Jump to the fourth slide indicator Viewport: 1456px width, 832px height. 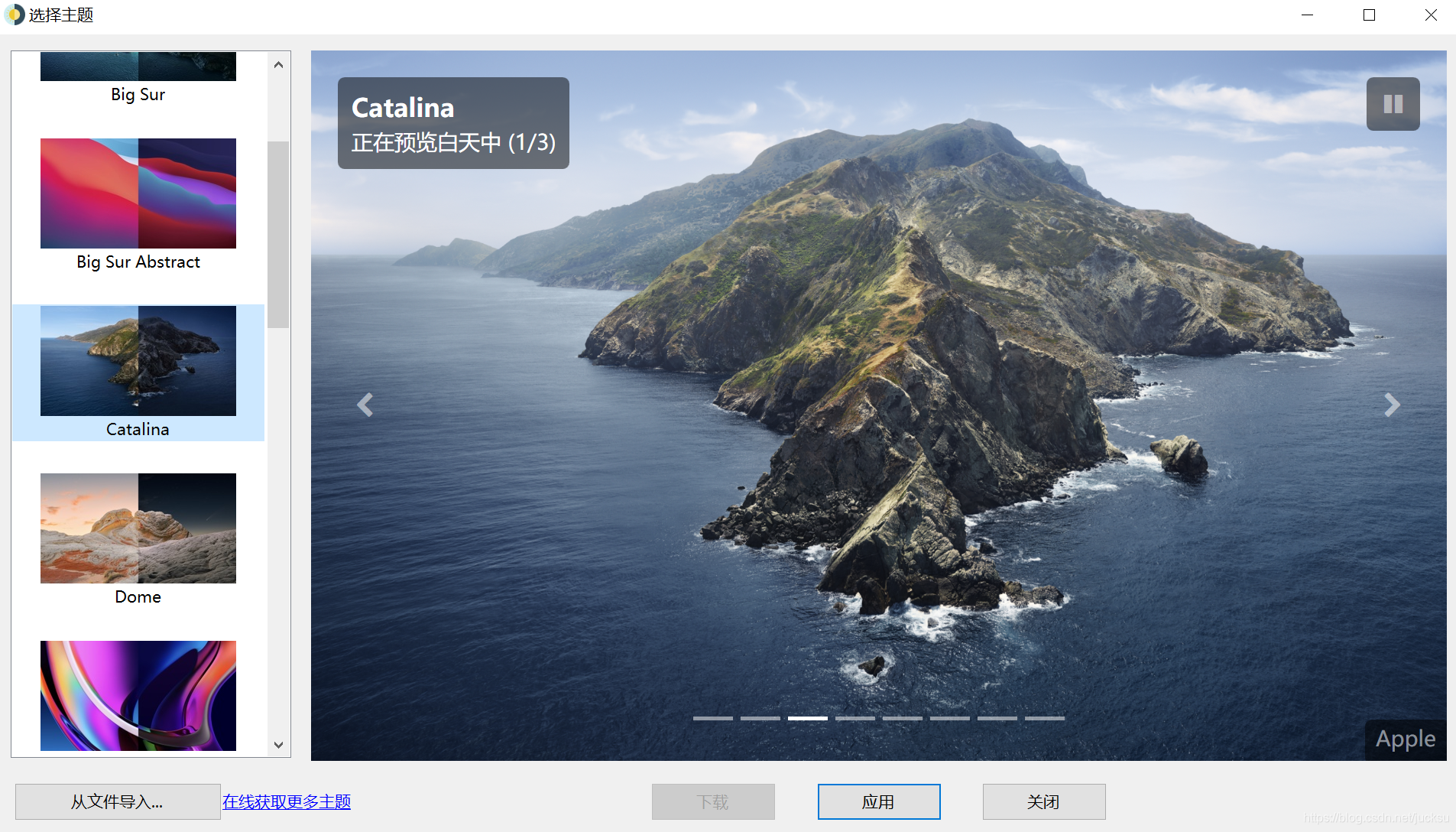[x=855, y=718]
